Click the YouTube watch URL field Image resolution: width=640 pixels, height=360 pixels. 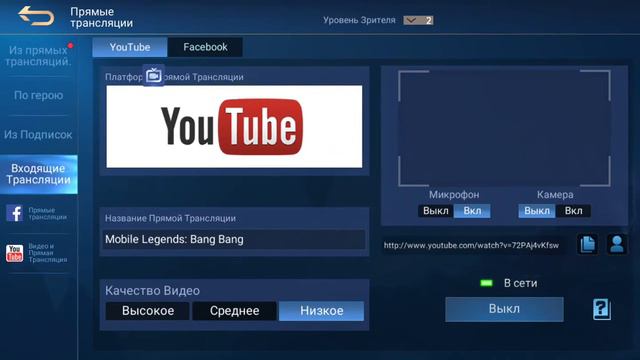click(473, 245)
